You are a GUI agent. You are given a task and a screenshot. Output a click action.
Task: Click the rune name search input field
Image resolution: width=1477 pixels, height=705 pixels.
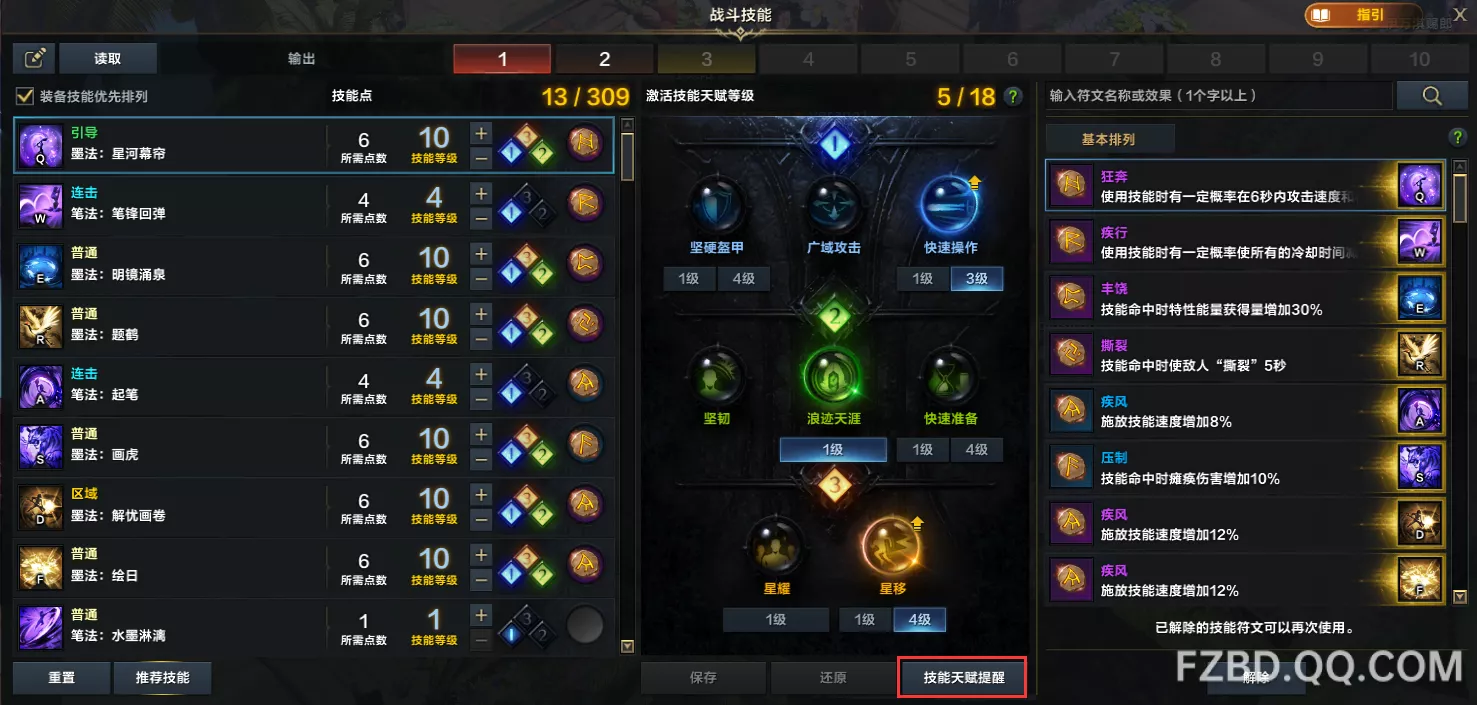tap(1218, 96)
